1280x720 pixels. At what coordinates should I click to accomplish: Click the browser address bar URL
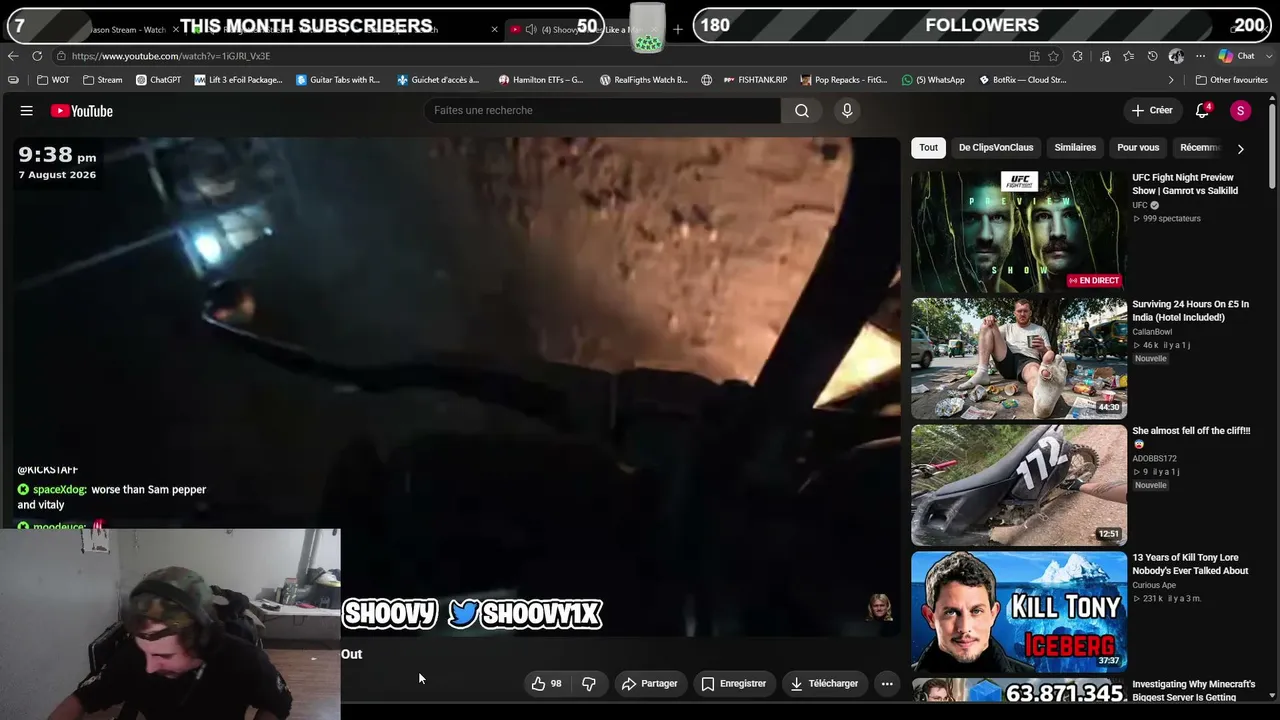tap(171, 56)
